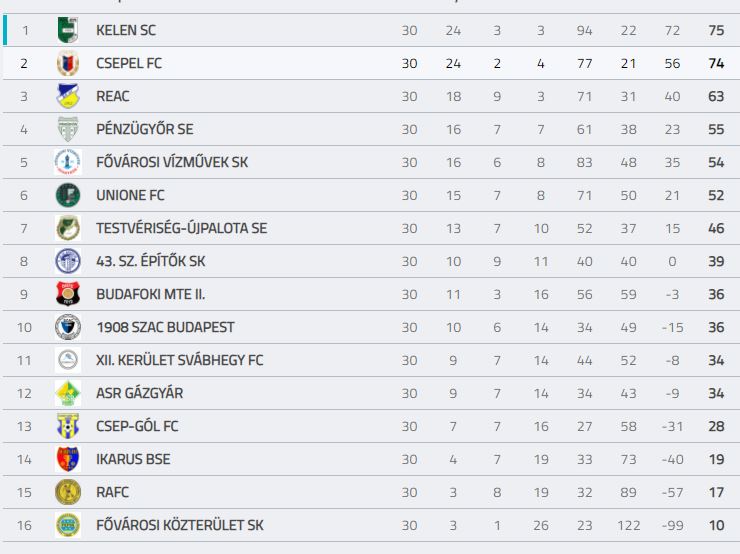740x554 pixels.
Task: Click the Testvériség-Újpalota SE crest
Action: point(68,228)
